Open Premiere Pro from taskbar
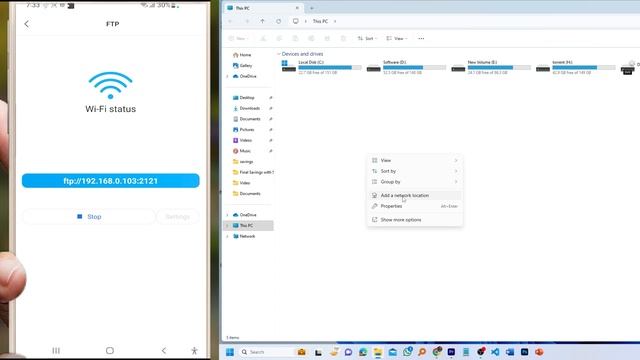The width and height of the screenshot is (640, 360). point(451,352)
